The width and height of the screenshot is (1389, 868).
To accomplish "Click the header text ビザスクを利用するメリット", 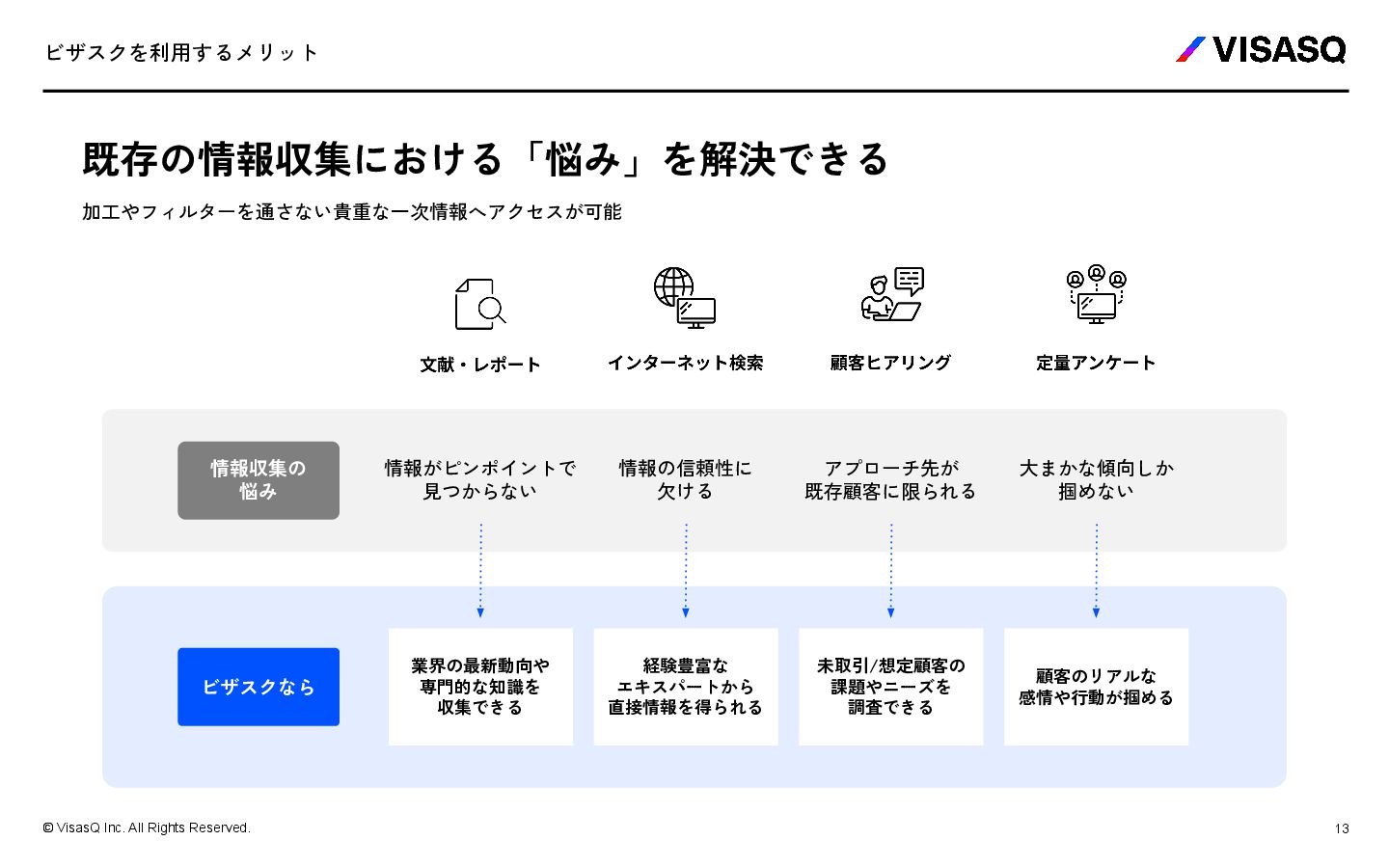I will pyautogui.click(x=181, y=52).
